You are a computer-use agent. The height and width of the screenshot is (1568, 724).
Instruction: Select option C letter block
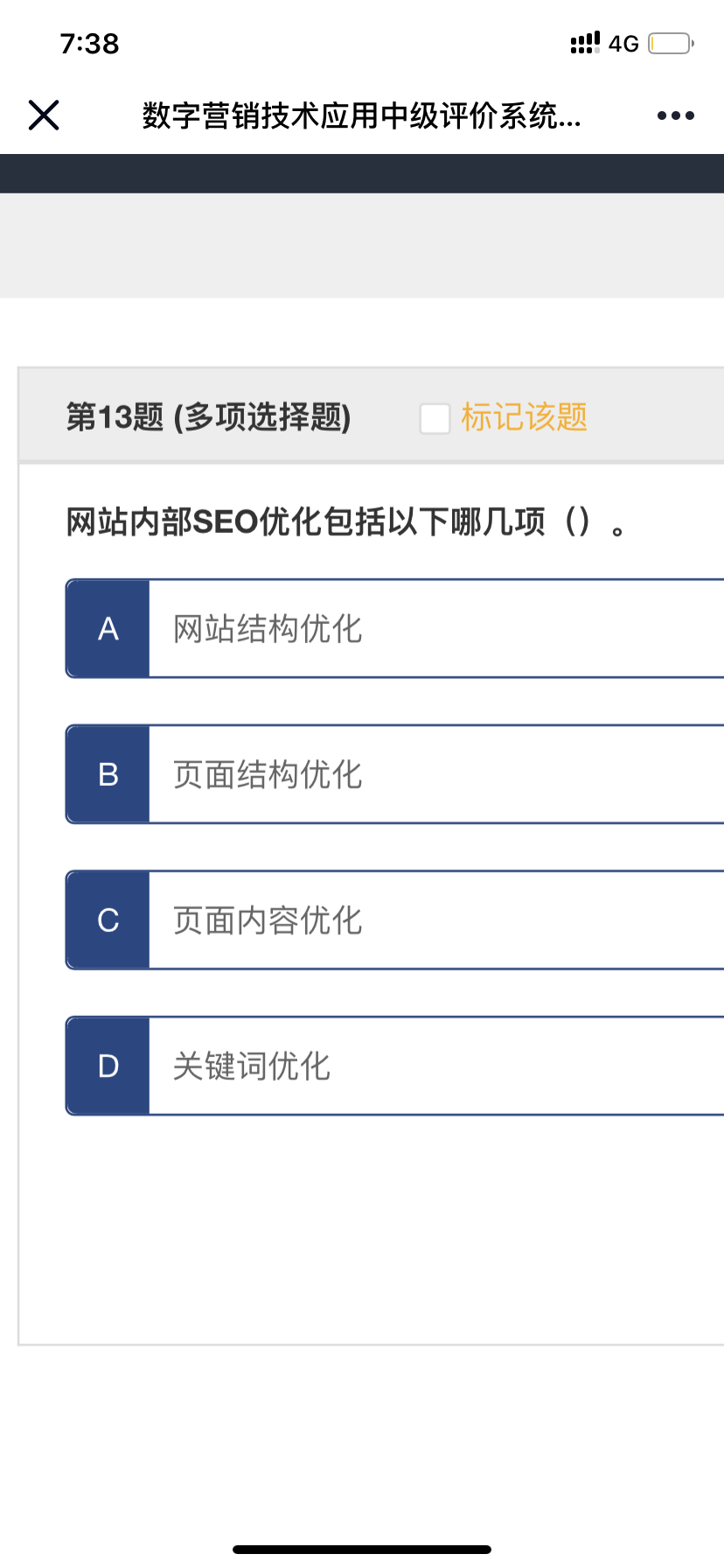point(108,920)
